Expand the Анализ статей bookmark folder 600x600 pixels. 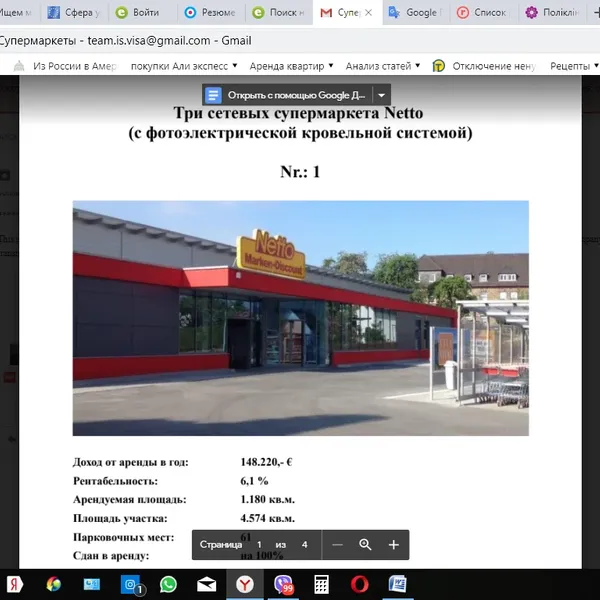[x=383, y=66]
